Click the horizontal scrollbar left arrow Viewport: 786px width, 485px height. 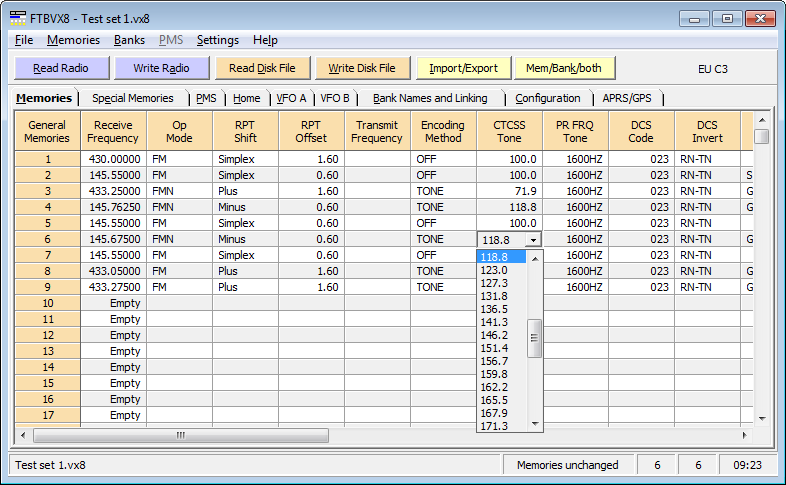(23, 435)
